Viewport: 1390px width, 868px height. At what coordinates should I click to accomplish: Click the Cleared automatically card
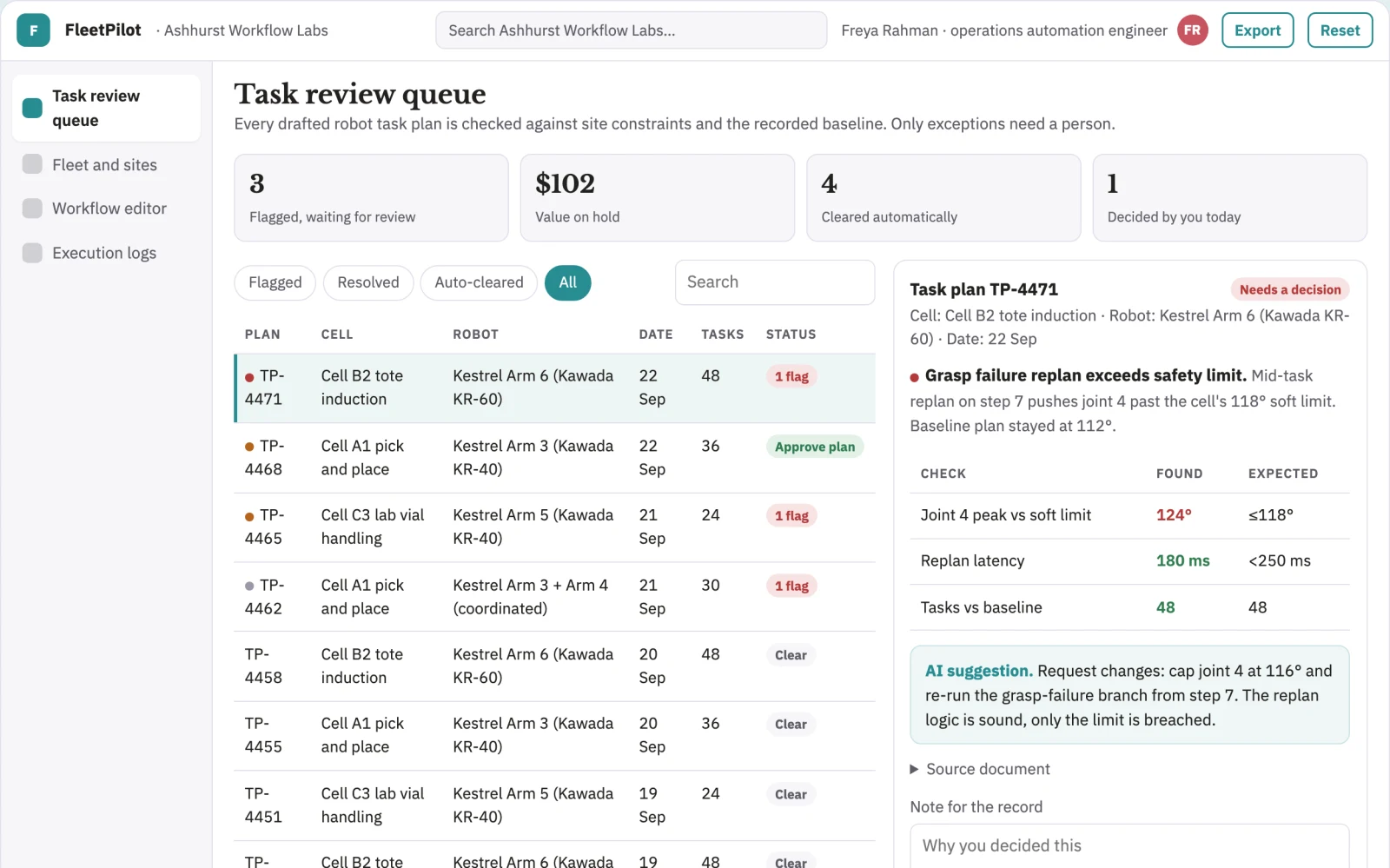click(943, 198)
